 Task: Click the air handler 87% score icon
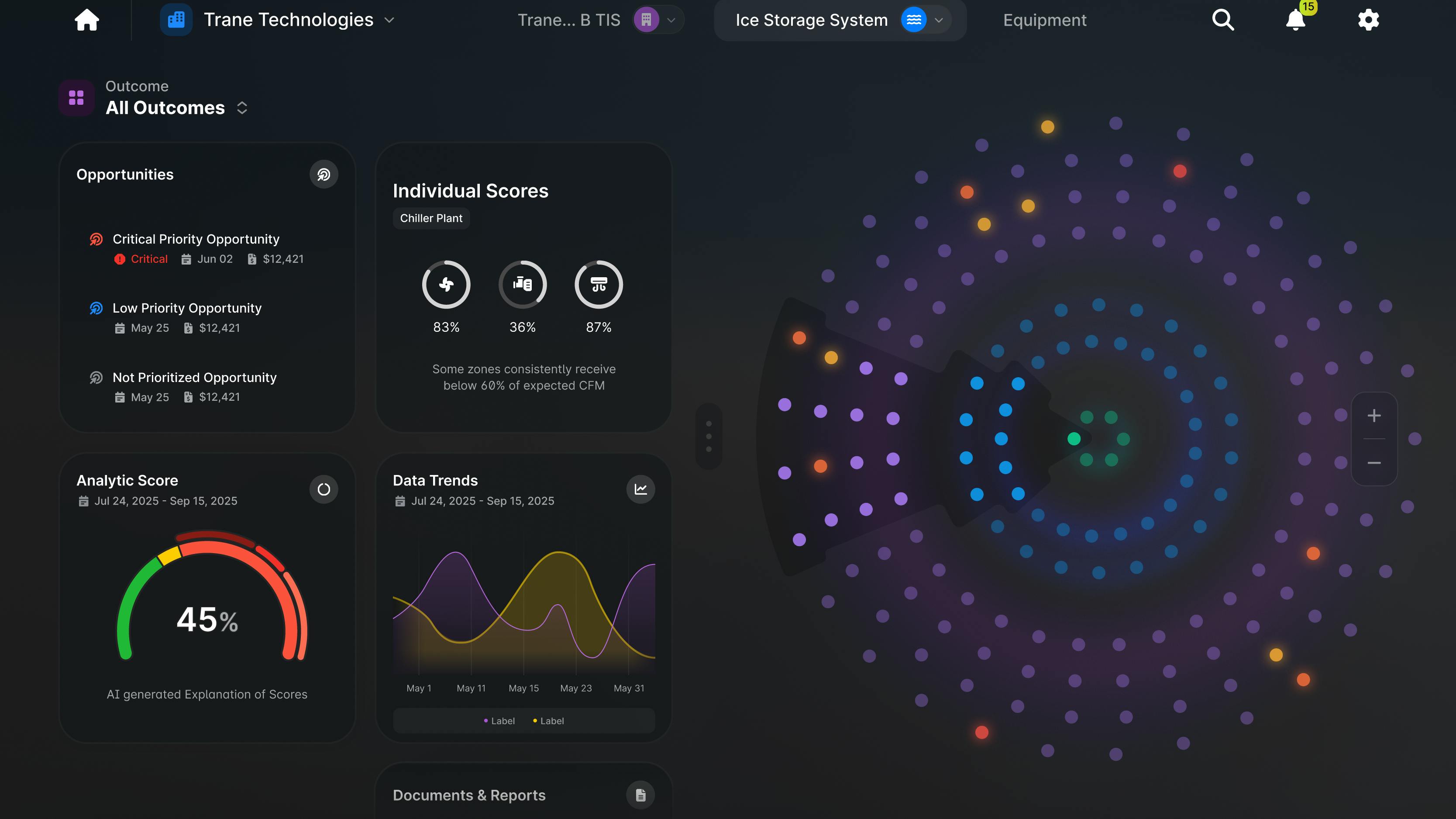pyautogui.click(x=599, y=284)
